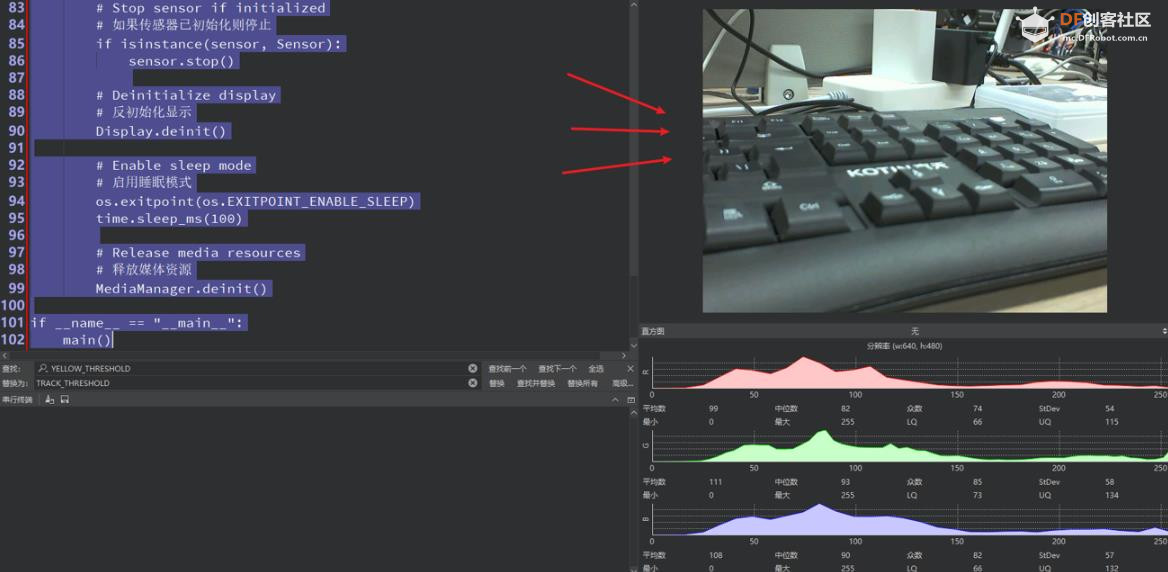Screen dimensions: 1168x572
Task: Click 查找并替换 find and replace button
Action: (x=535, y=383)
